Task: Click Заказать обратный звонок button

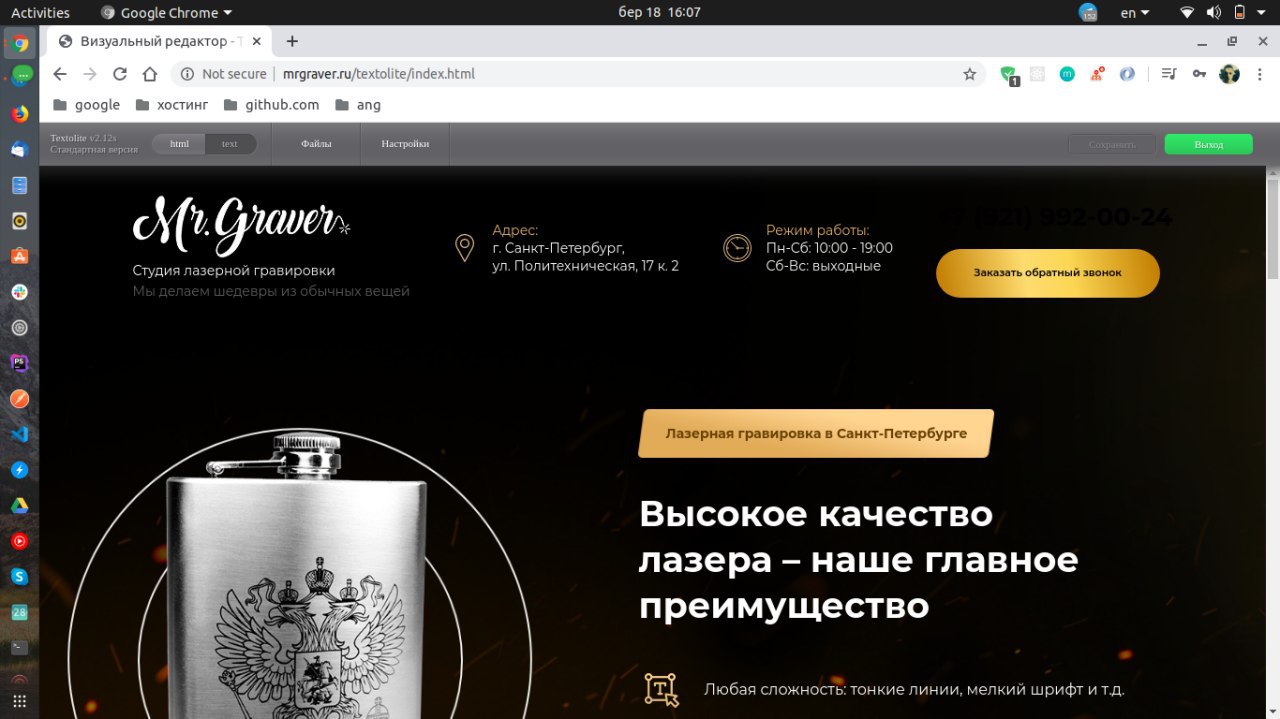Action: (x=1048, y=273)
